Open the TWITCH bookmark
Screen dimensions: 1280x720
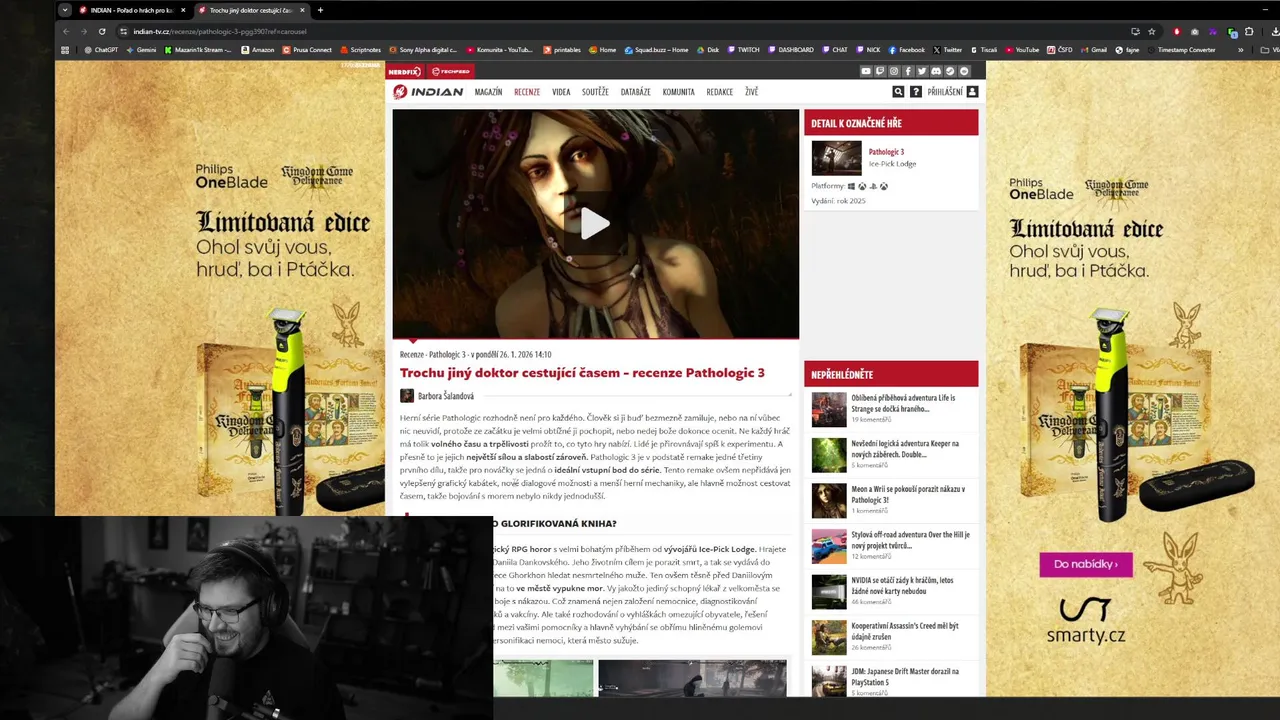743,49
